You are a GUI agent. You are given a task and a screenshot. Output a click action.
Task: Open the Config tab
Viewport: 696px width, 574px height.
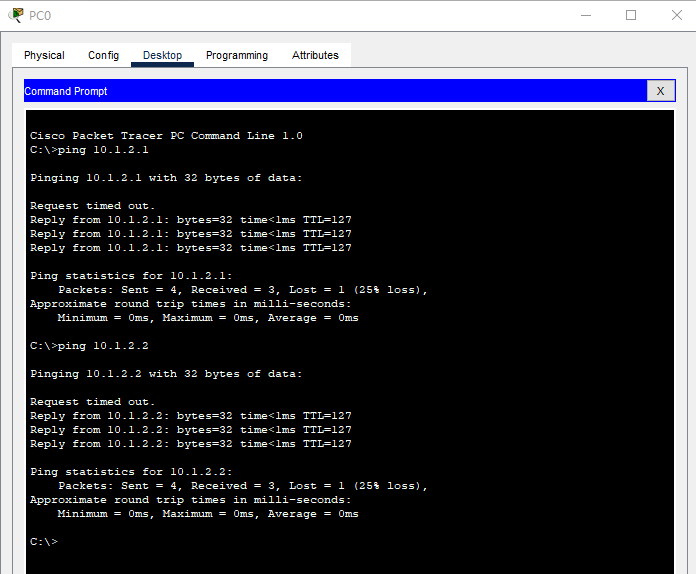click(x=103, y=55)
